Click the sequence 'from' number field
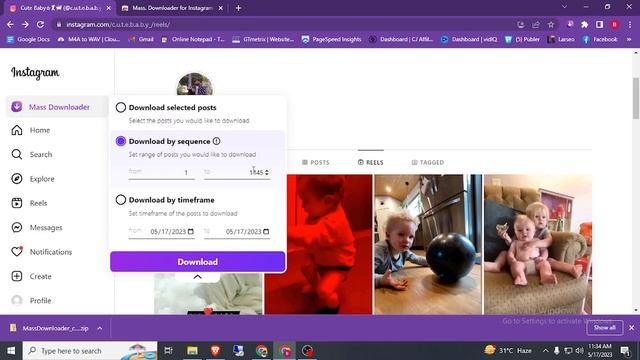This screenshot has width=640, height=360. [162, 173]
